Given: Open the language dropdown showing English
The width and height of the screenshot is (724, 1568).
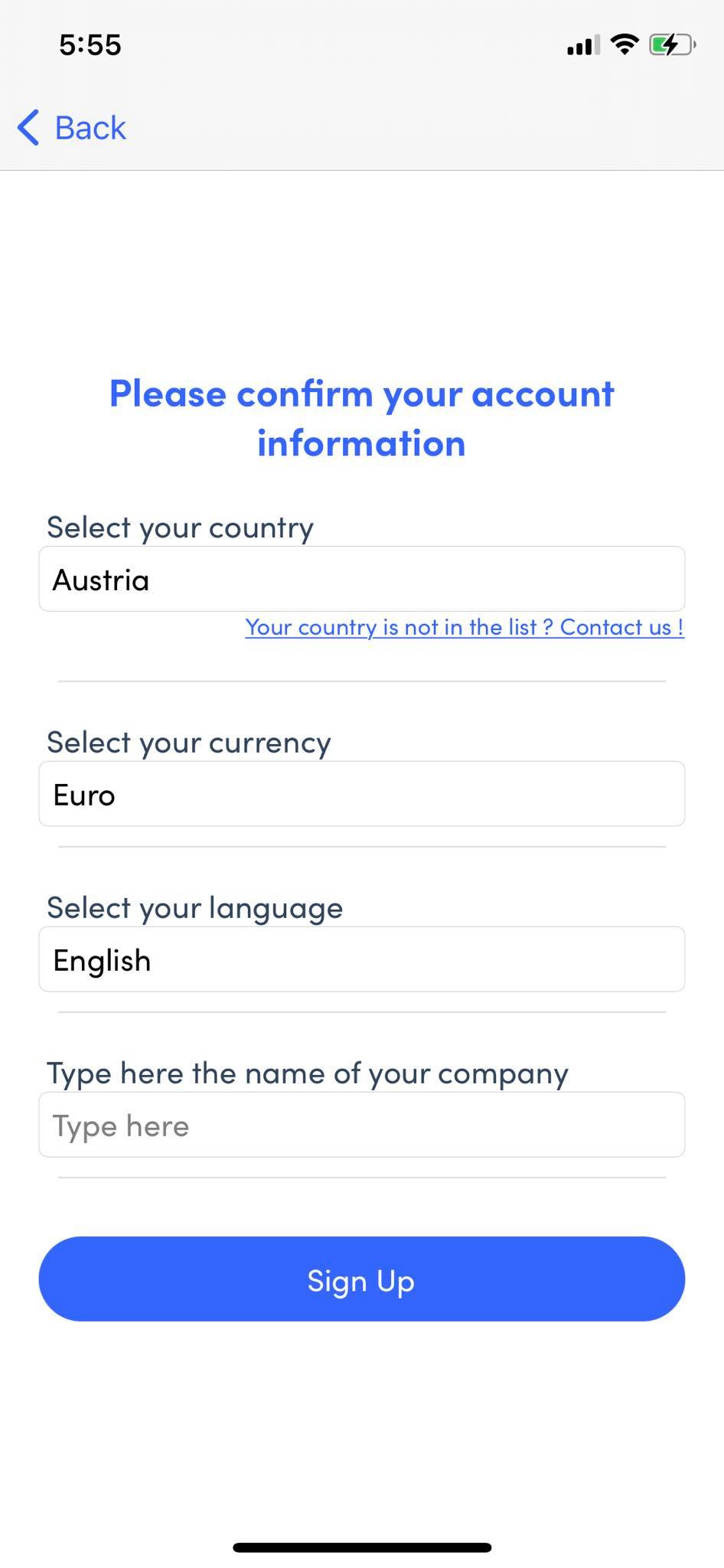Looking at the screenshot, I should 361,959.
